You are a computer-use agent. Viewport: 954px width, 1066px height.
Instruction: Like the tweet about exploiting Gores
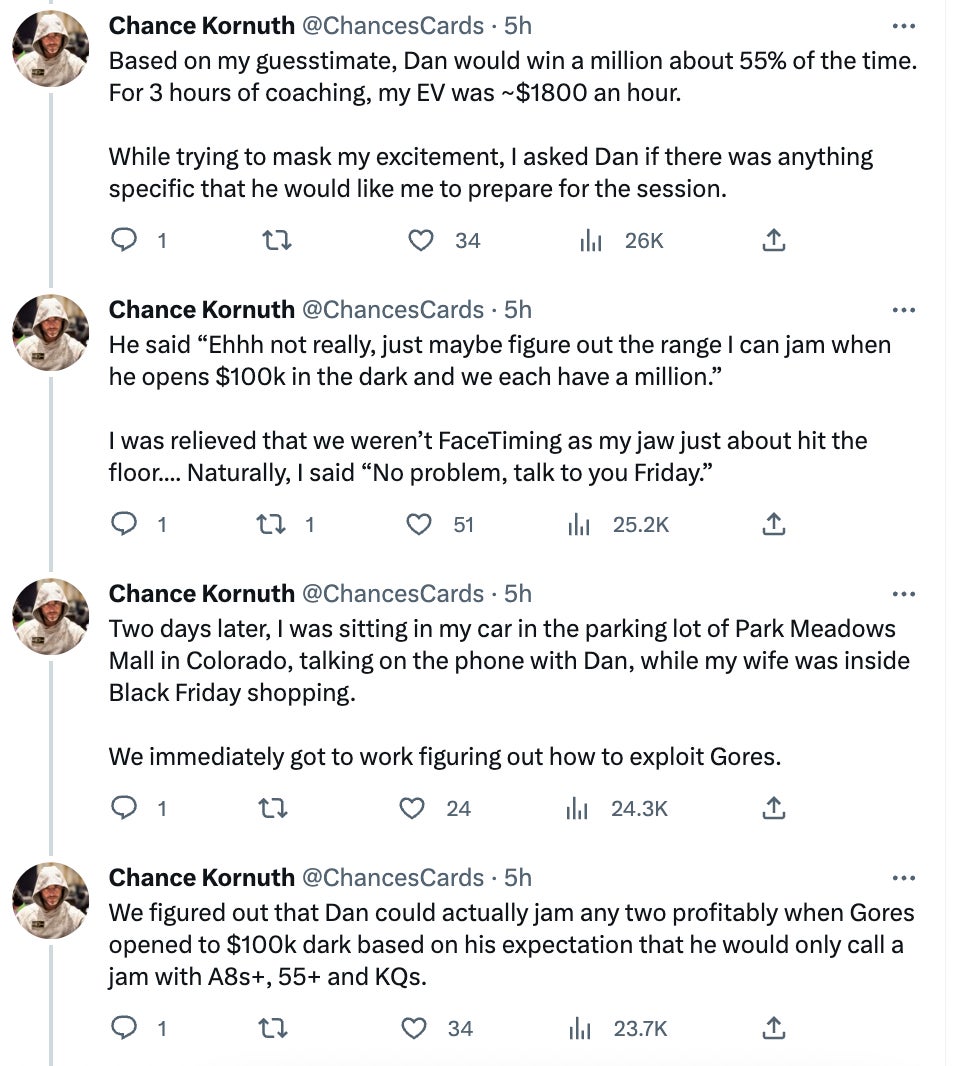click(x=413, y=808)
